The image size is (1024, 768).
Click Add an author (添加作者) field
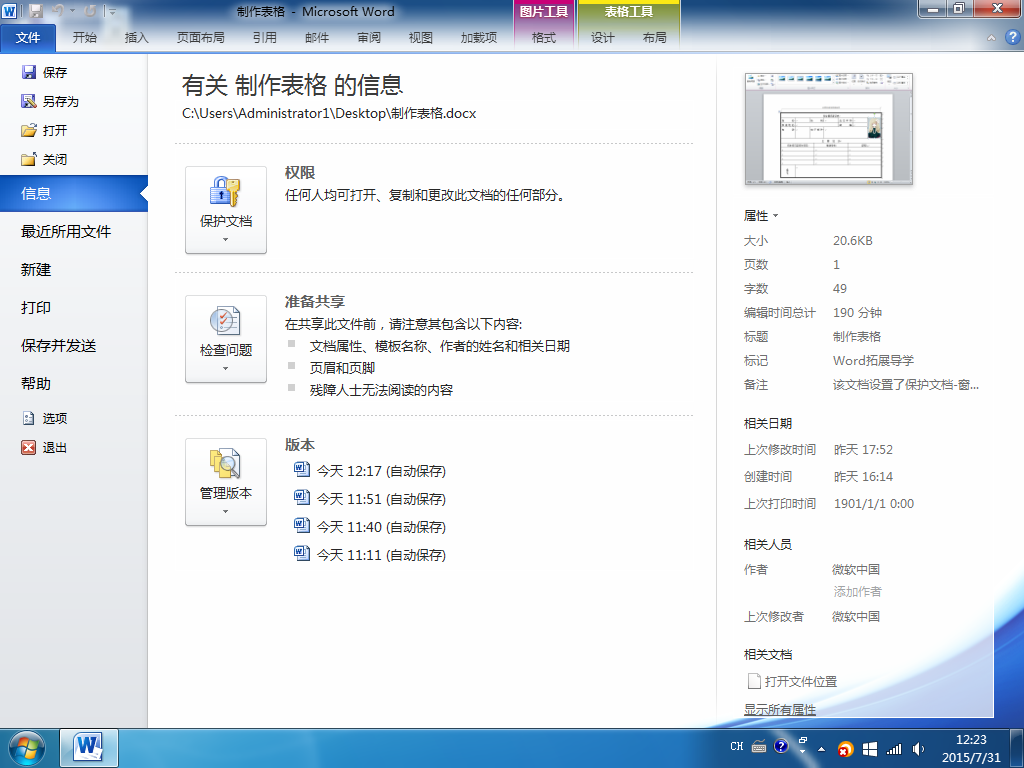coord(857,592)
